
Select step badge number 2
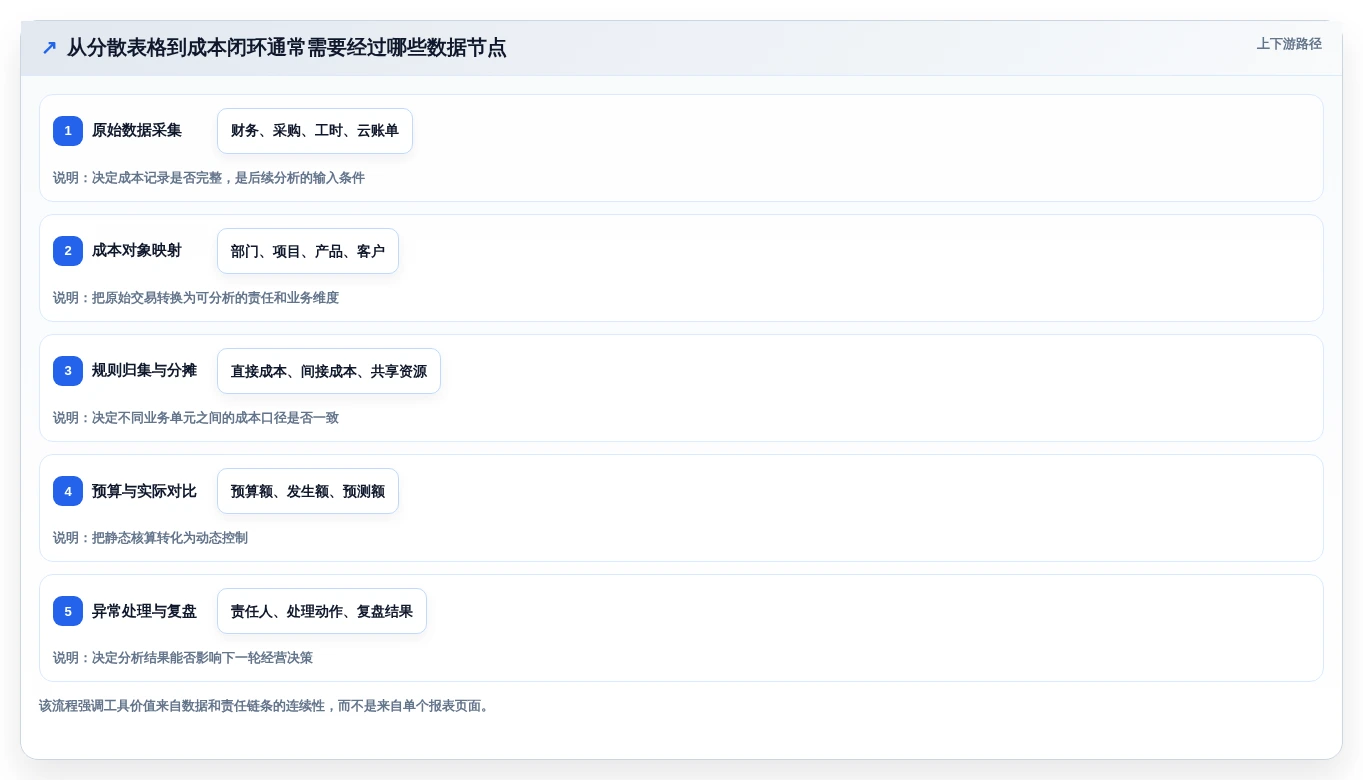68,251
